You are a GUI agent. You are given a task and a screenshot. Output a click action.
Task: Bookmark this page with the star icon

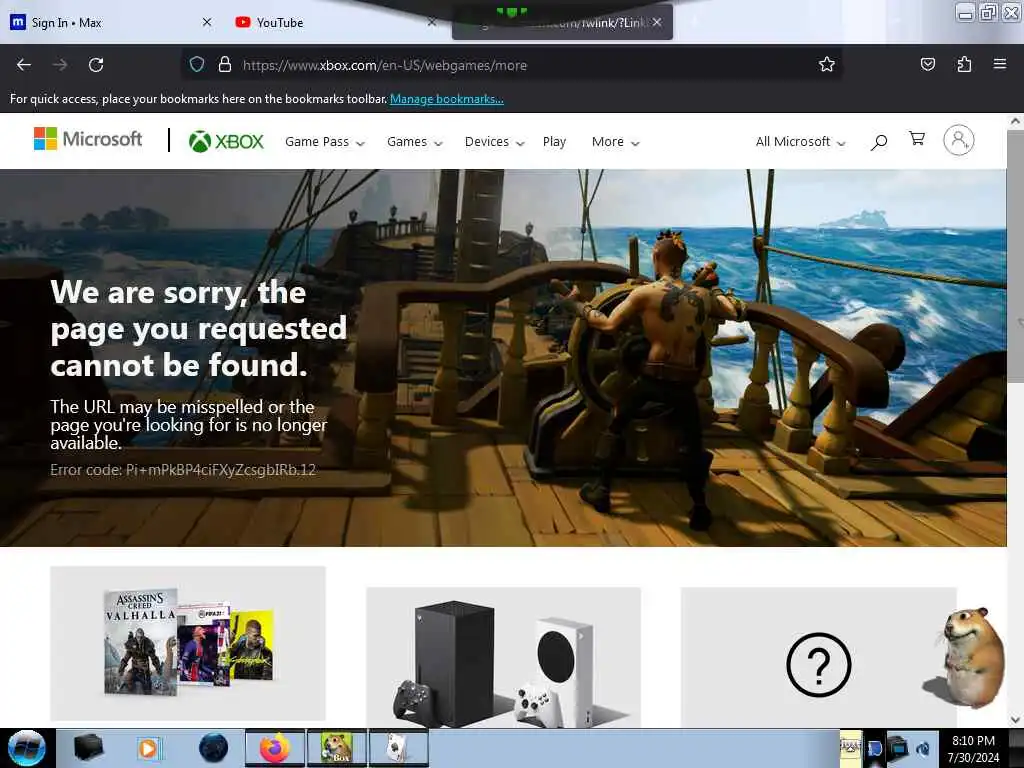coord(827,65)
